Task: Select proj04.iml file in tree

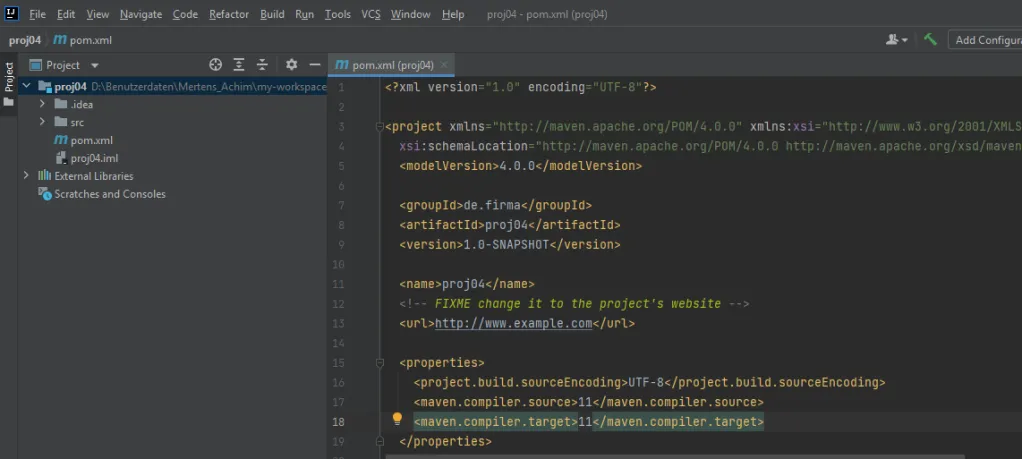Action: [x=87, y=158]
